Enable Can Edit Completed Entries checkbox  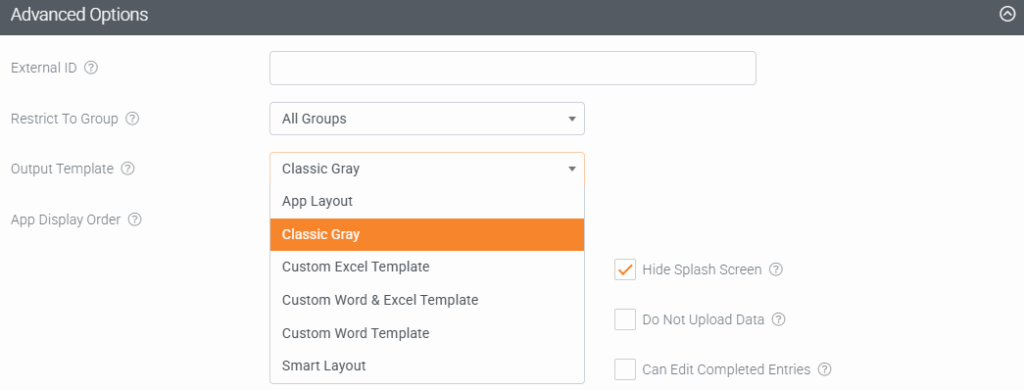pos(625,370)
